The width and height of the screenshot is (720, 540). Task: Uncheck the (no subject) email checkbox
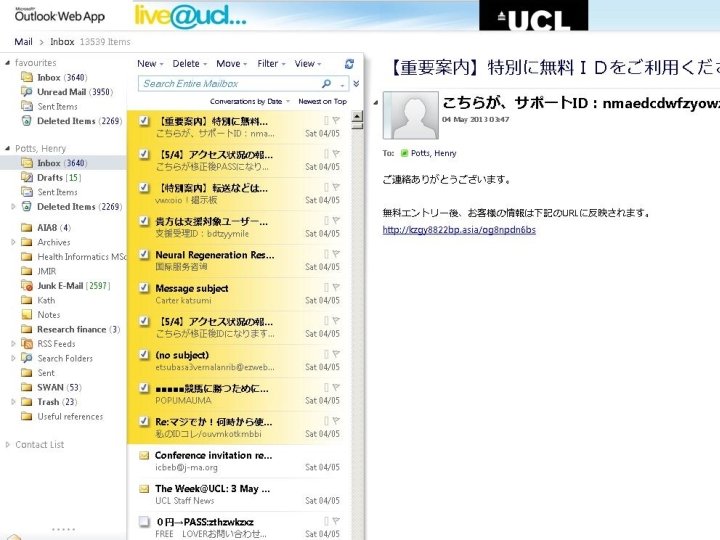144,354
